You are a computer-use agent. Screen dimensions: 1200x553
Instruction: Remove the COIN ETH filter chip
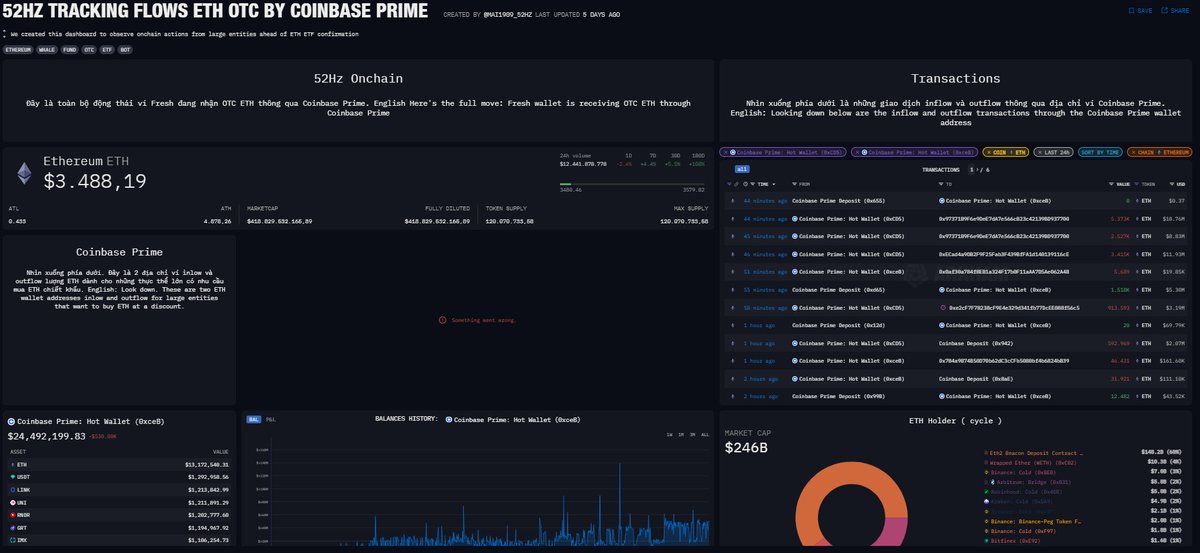[988, 152]
